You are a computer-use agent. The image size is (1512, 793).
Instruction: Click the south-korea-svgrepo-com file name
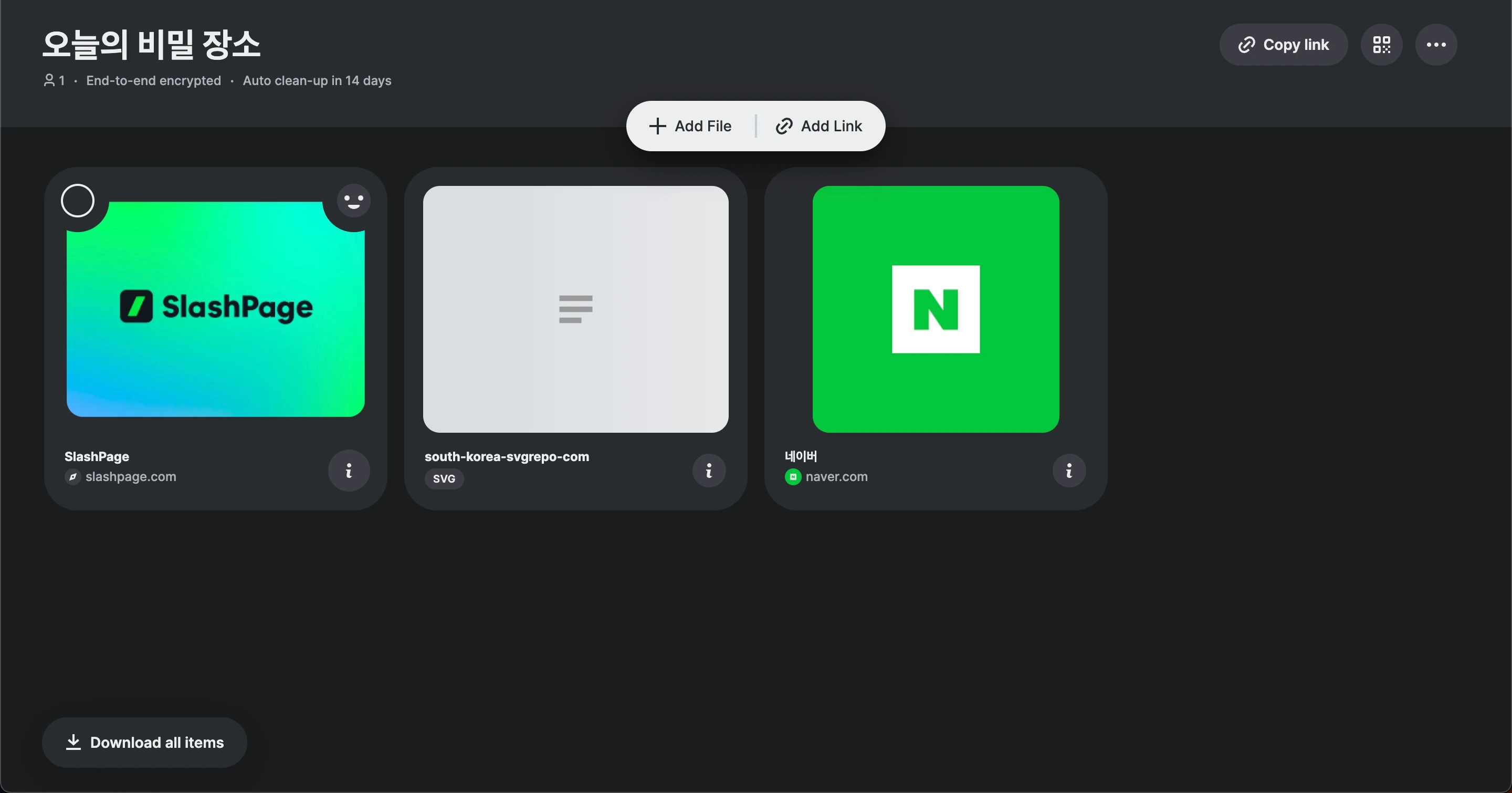click(x=507, y=457)
